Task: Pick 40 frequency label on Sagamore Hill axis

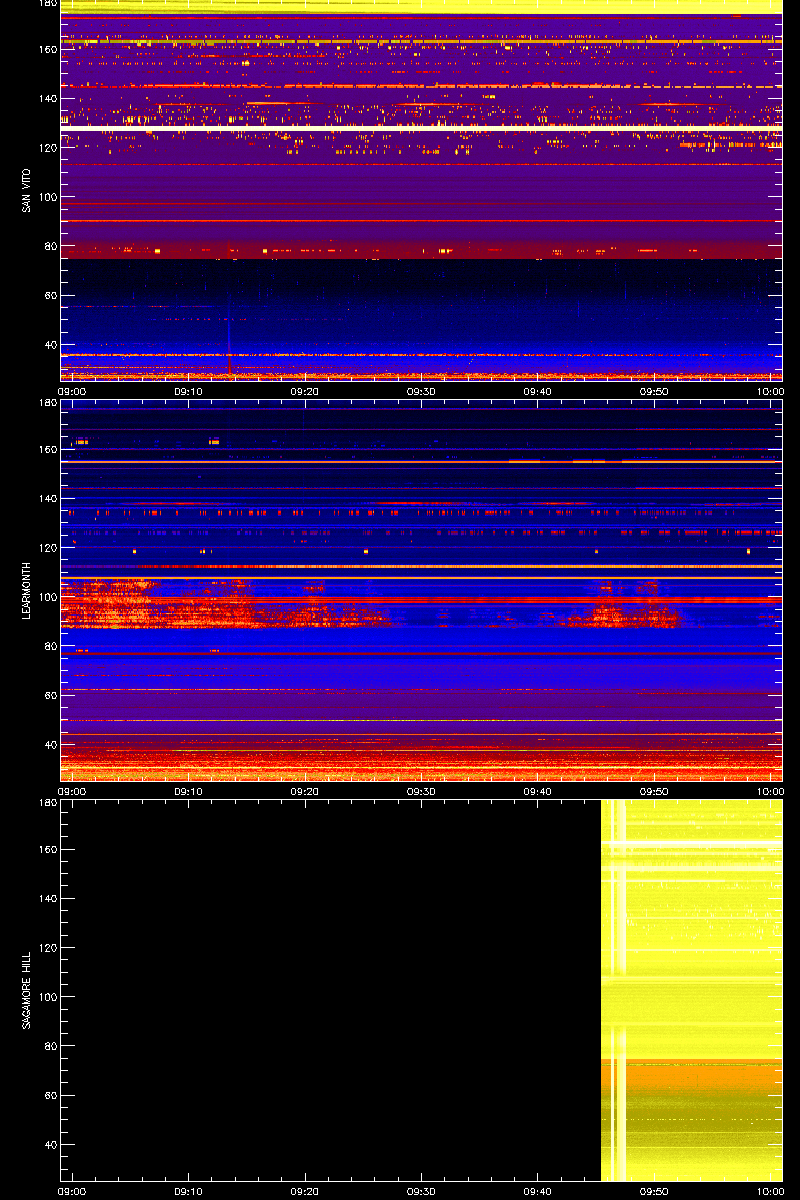Action: pos(50,1144)
